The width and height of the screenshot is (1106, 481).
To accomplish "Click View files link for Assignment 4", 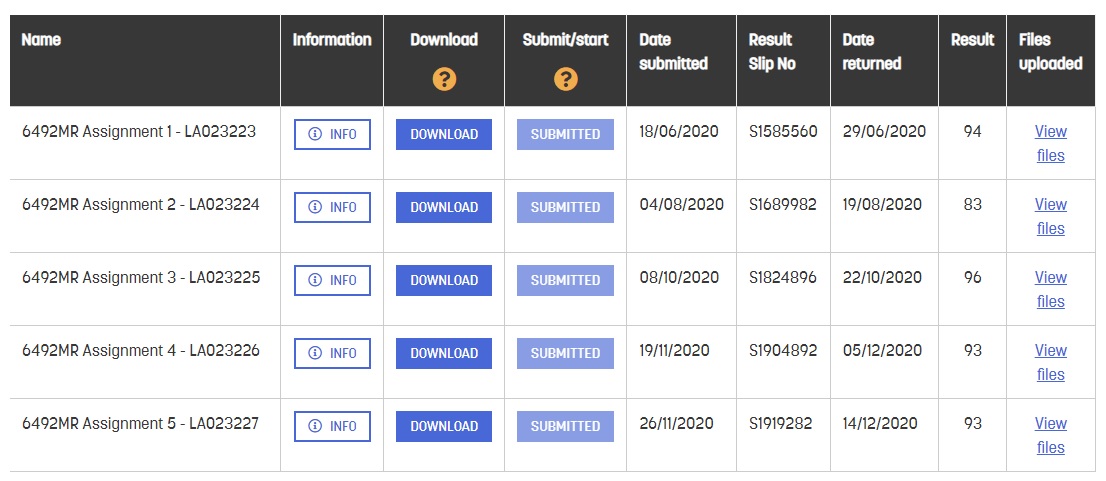I will [1050, 362].
